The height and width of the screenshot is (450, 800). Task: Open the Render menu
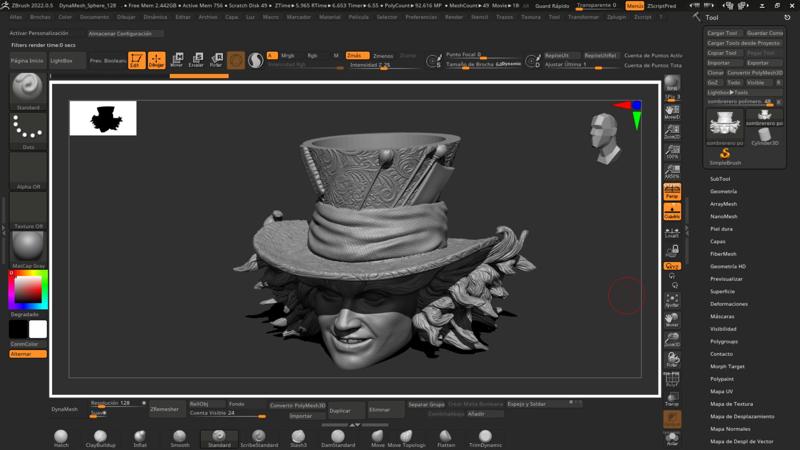tap(454, 17)
